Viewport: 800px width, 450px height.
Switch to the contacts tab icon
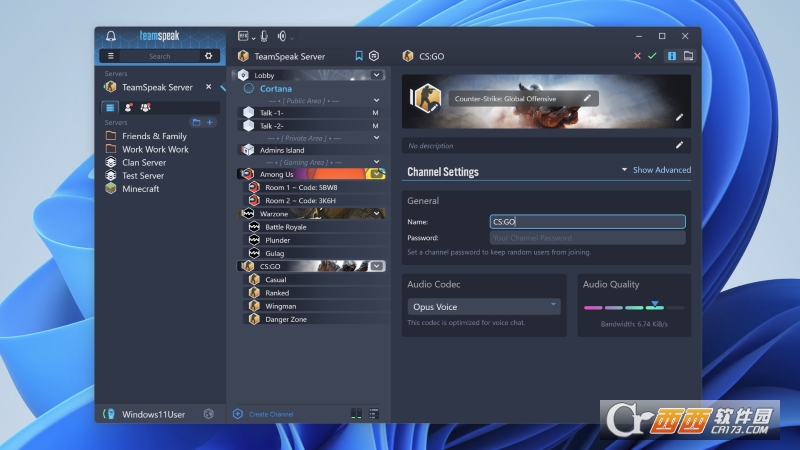[x=128, y=108]
